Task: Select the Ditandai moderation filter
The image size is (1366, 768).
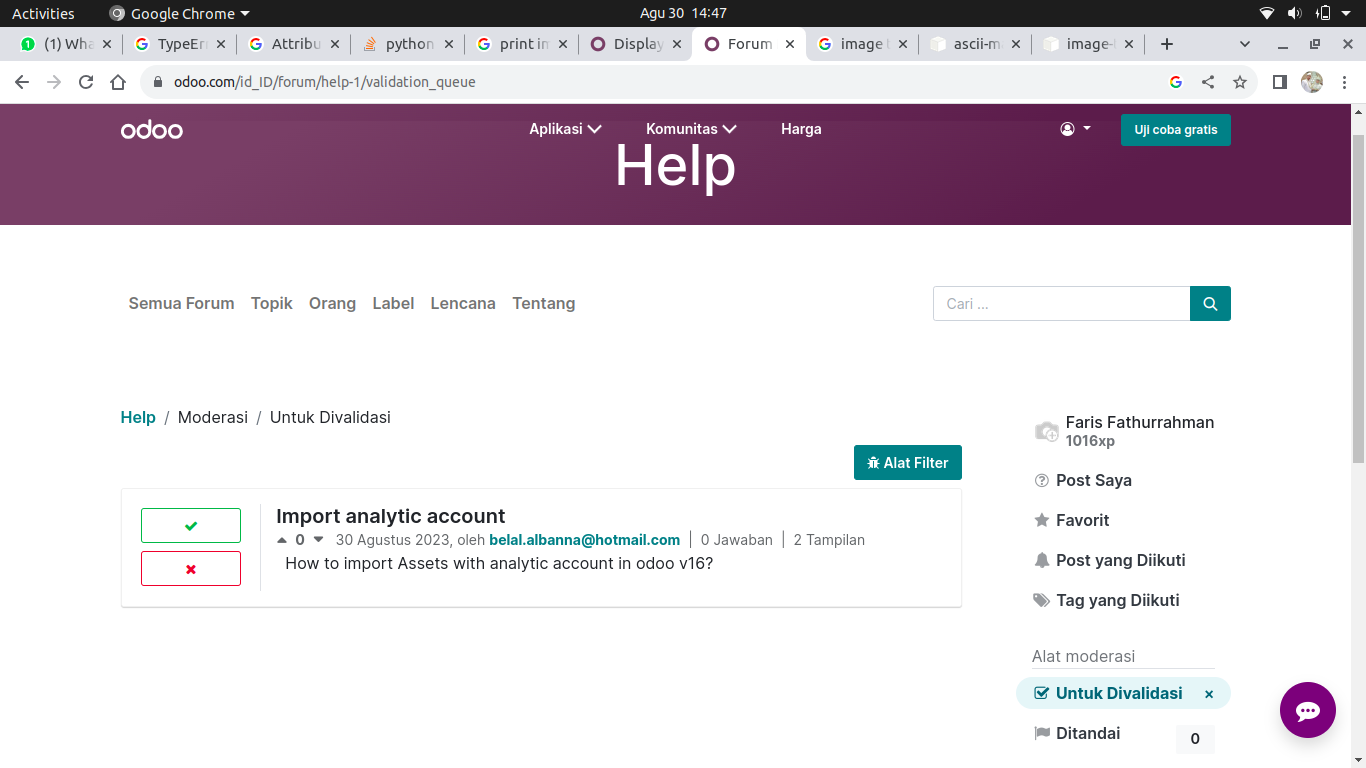Action: tap(1087, 733)
